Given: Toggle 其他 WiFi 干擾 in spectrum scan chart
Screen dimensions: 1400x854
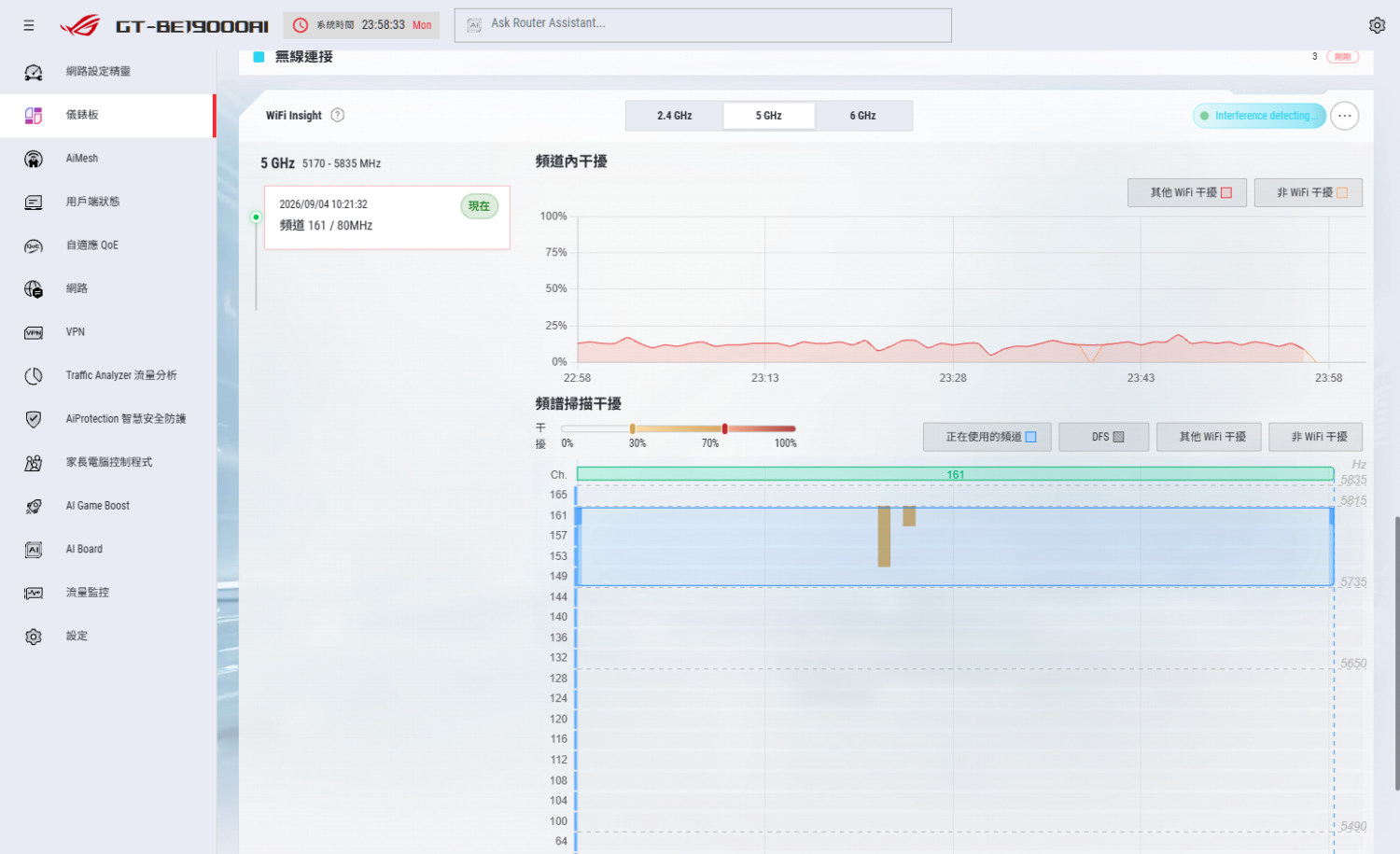Looking at the screenshot, I should coord(1209,437).
